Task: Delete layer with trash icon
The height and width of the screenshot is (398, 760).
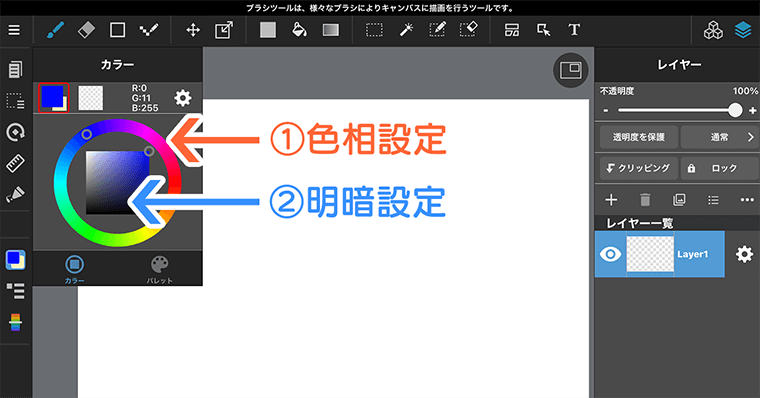Action: click(x=645, y=200)
